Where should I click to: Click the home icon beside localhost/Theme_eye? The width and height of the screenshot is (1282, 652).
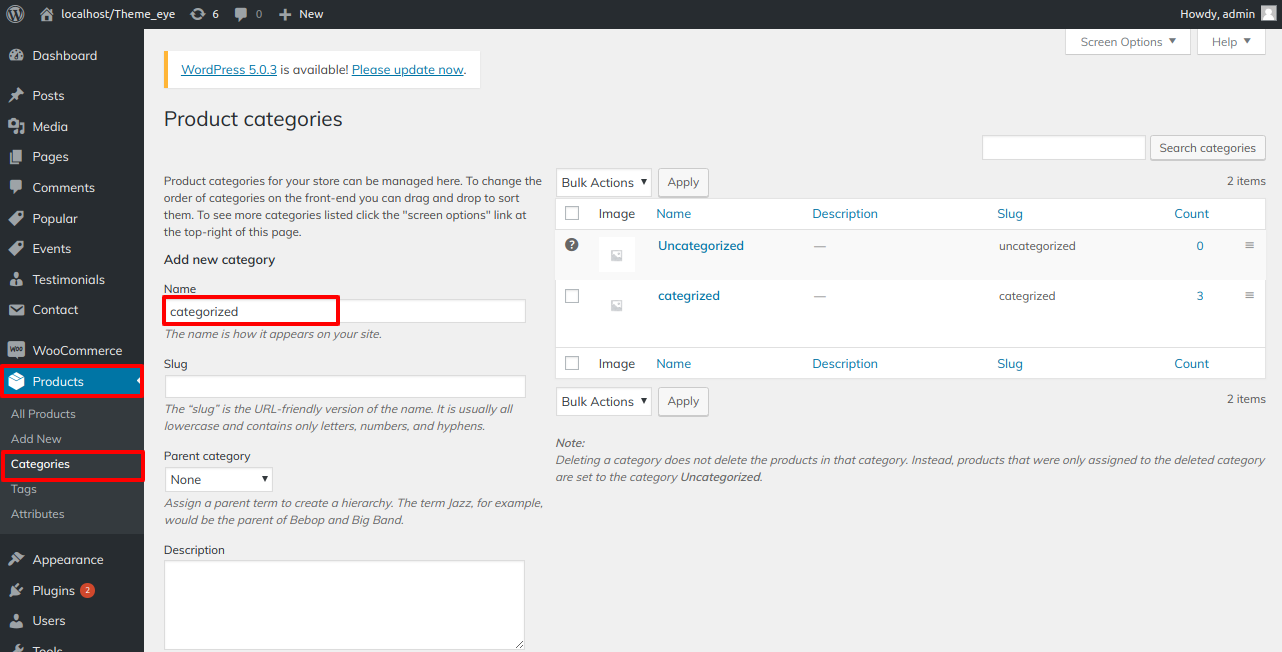coord(47,14)
